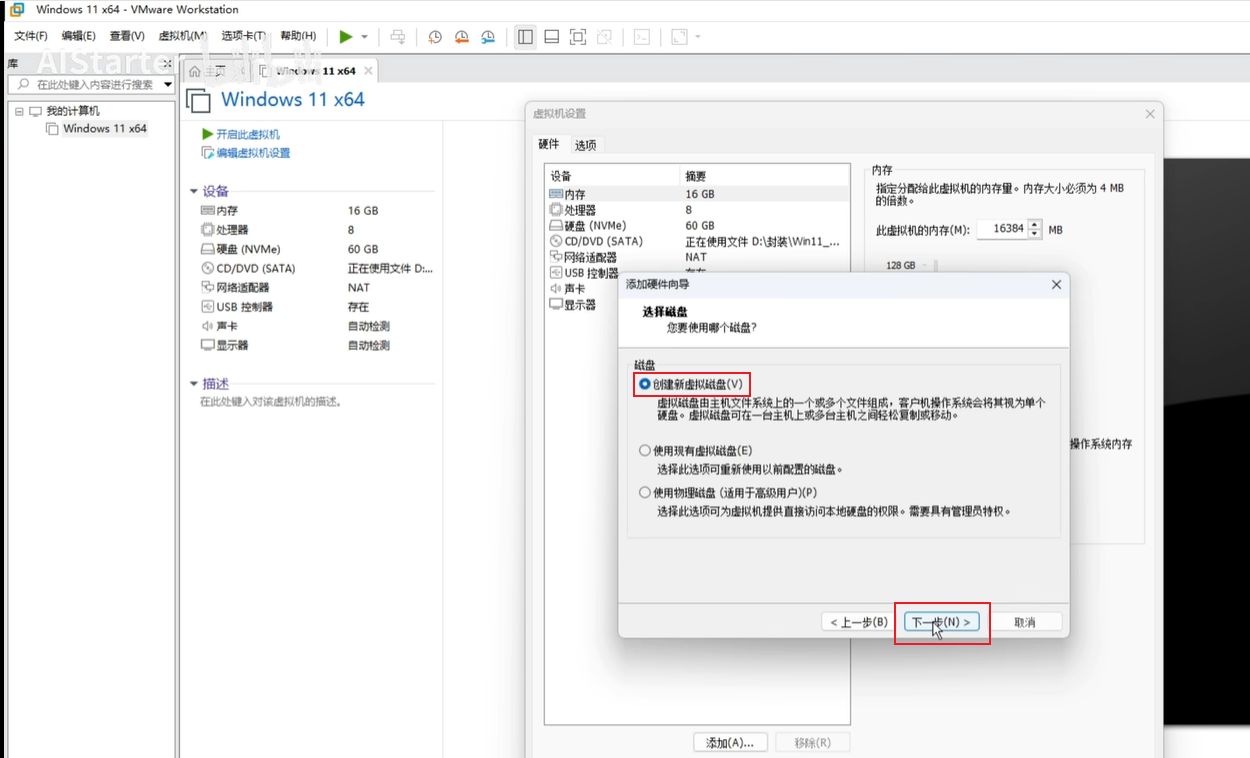Select 使用现有虚拟磁盘 radio option

[645, 451]
